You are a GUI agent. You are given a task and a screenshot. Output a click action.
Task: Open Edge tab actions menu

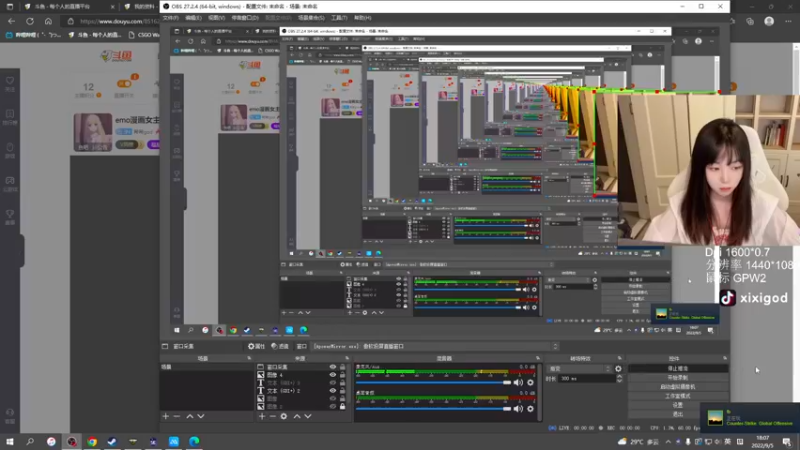click(10, 7)
